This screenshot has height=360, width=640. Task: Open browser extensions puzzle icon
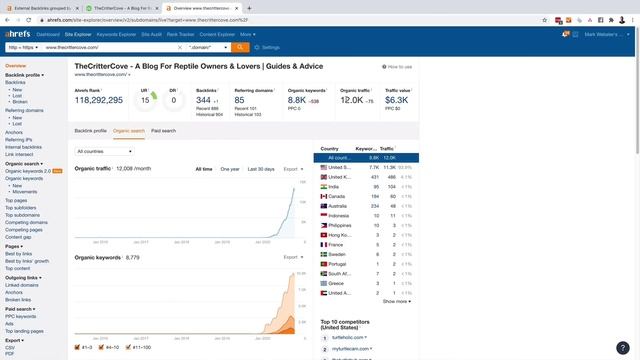[611, 20]
